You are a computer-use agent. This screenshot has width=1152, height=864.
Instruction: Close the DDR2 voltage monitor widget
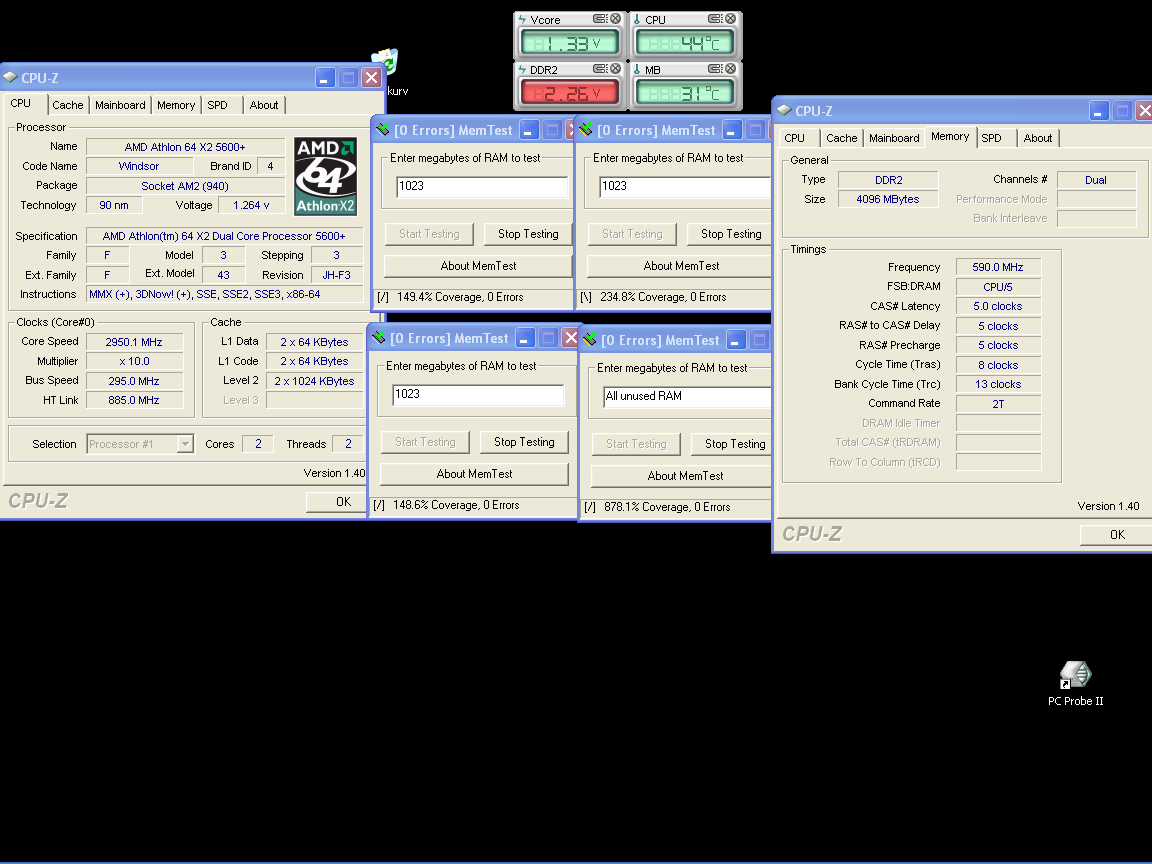pos(616,69)
